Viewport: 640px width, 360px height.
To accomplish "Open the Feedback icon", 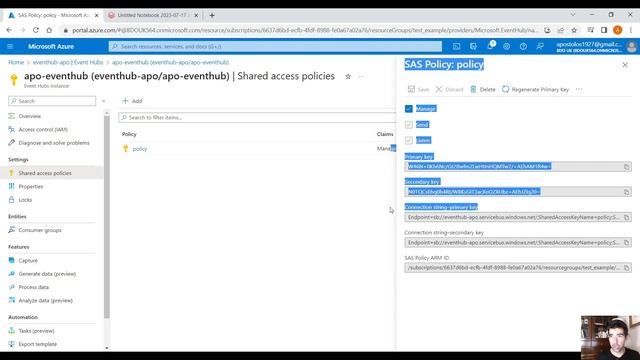I will point(540,47).
